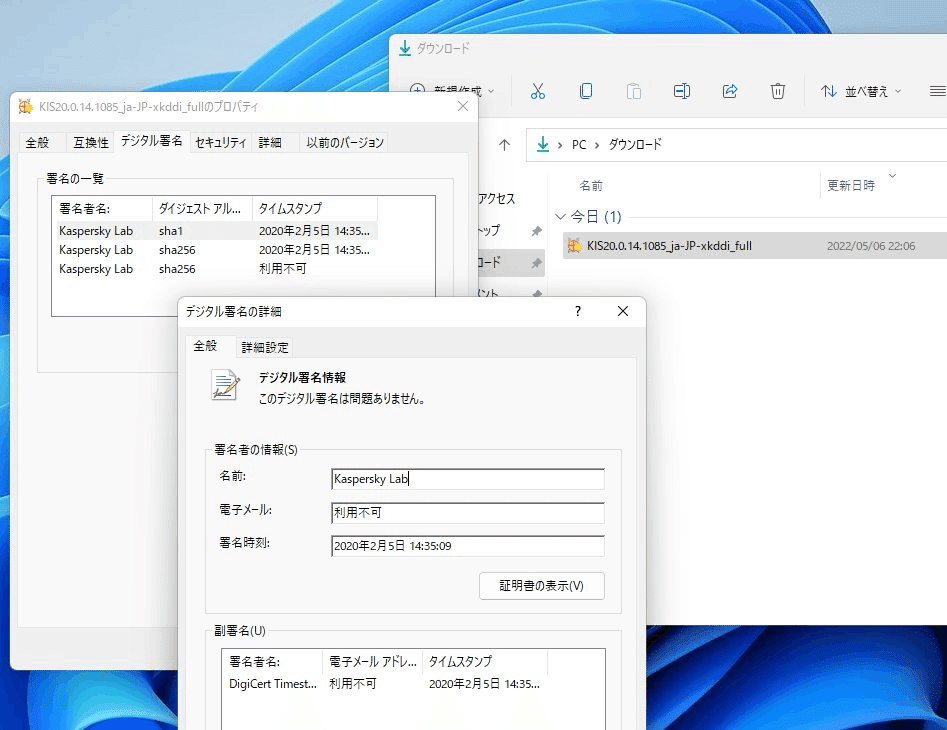Switch to the 互換性 tab
The height and width of the screenshot is (730, 947).
[91, 142]
